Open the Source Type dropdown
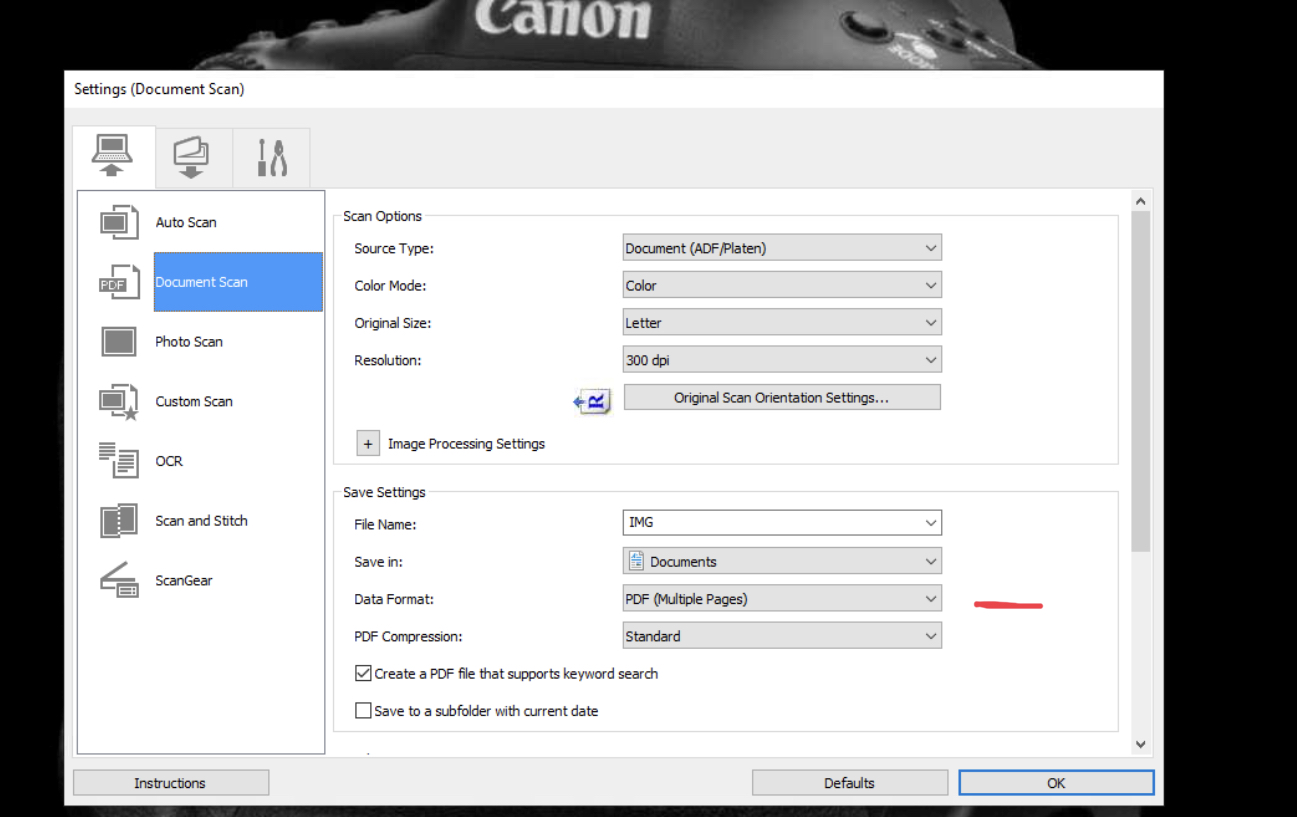 781,248
